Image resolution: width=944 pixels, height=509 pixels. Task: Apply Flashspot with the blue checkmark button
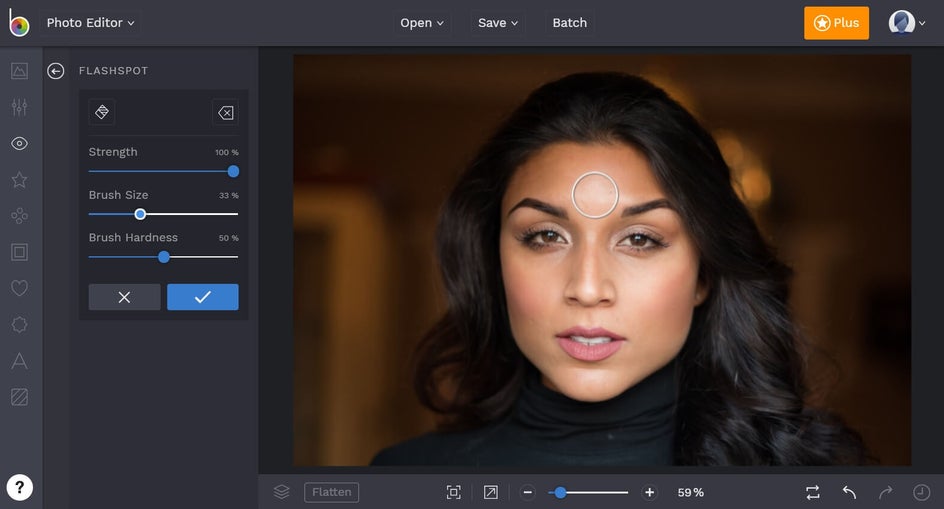[202, 297]
